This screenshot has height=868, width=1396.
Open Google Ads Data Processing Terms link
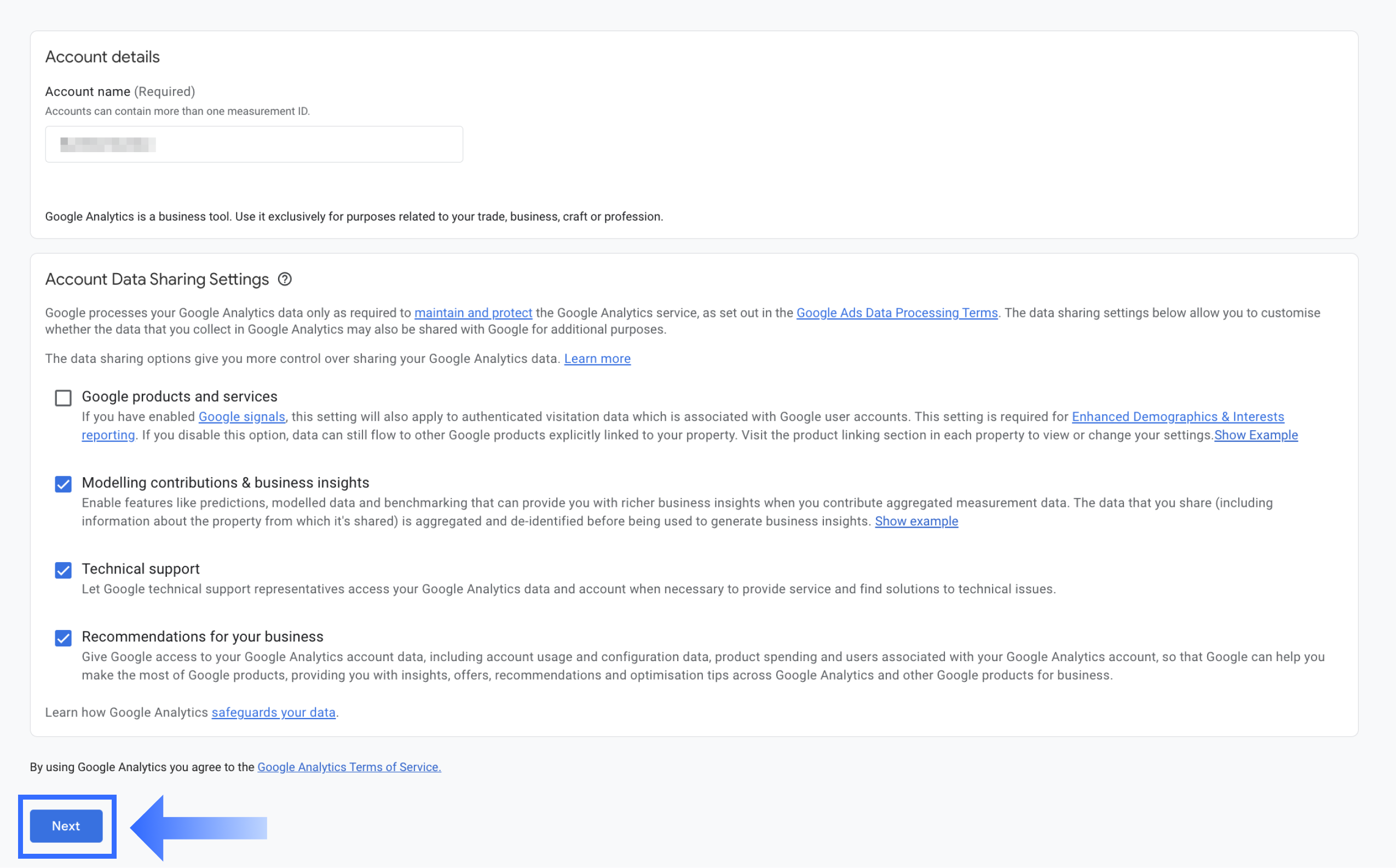point(896,313)
